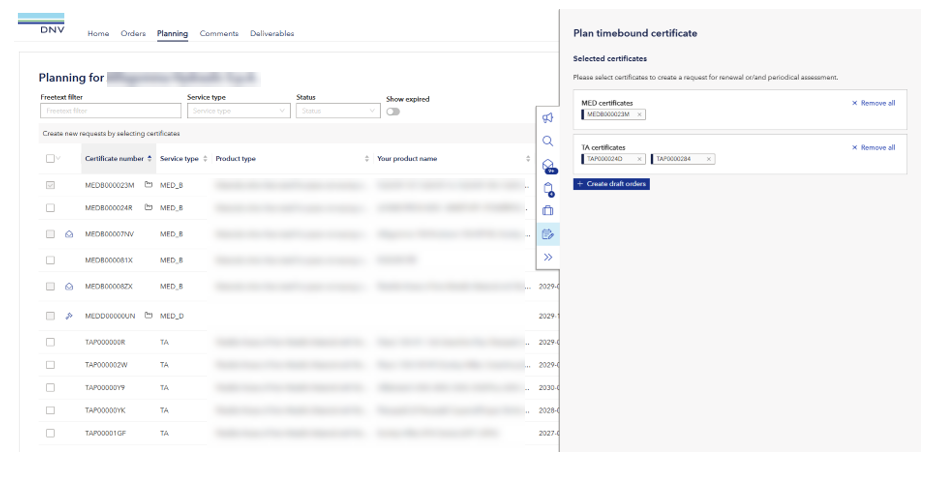Screen dimensions: 948x480
Task: Click folder icon next to MEDB000023M
Action: 148,185
